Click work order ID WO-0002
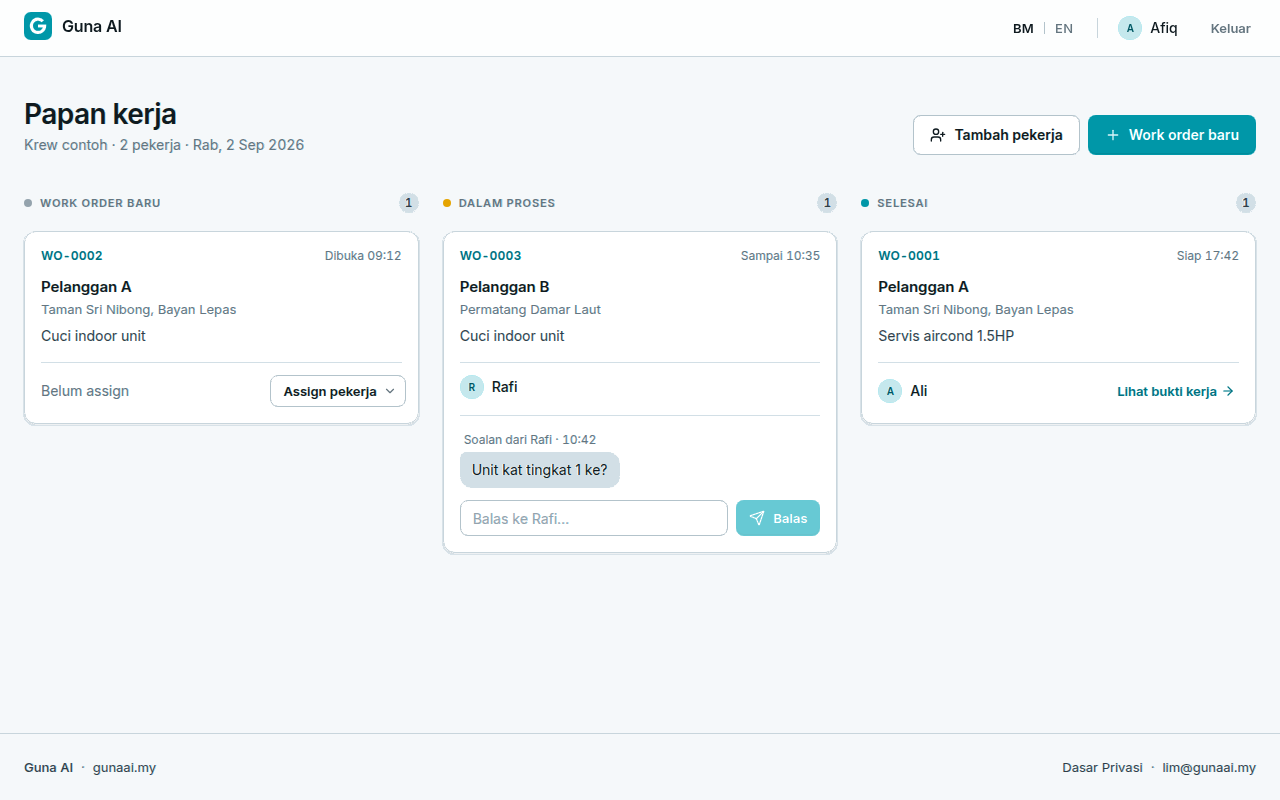1280x800 pixels. coord(72,256)
